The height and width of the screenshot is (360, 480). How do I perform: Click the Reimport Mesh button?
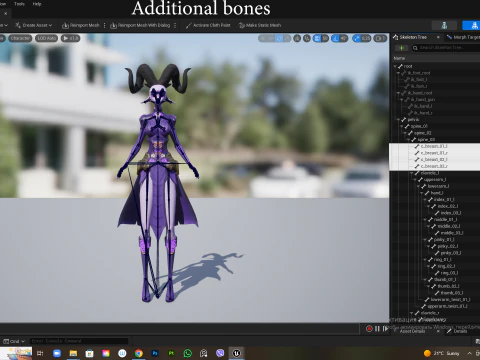[x=81, y=25]
